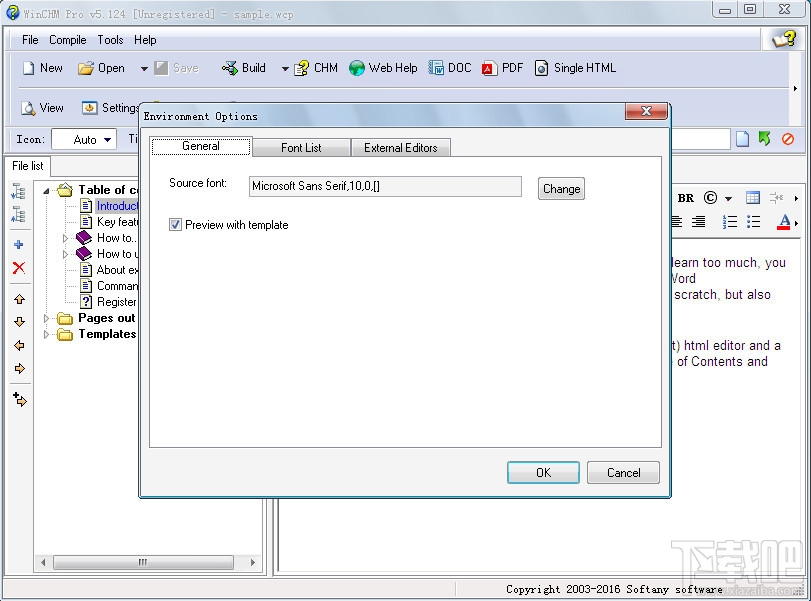Select the Key features tree item
The image size is (811, 601).
117,222
